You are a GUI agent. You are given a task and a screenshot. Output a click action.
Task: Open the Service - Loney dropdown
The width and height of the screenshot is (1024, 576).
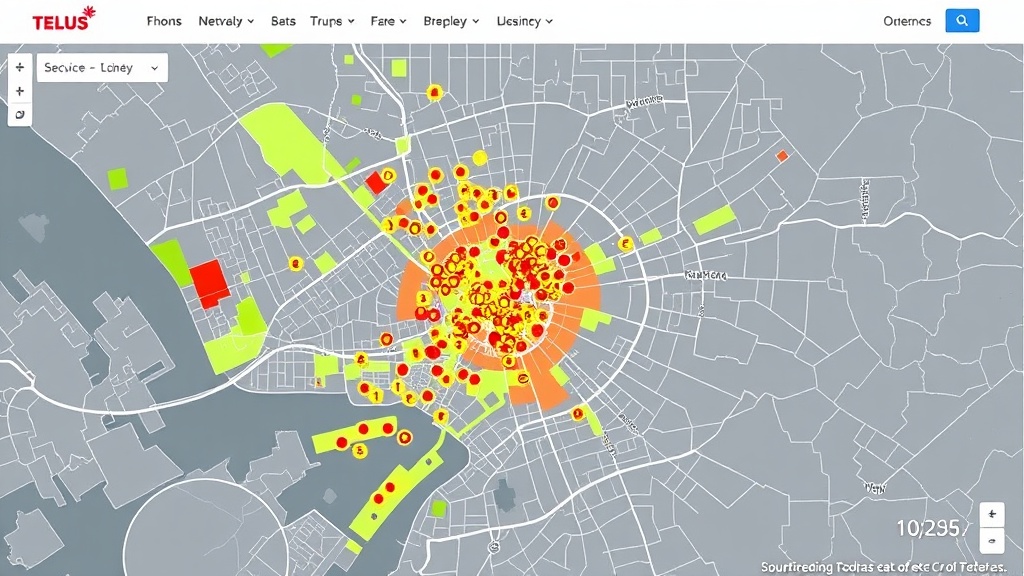click(x=102, y=68)
